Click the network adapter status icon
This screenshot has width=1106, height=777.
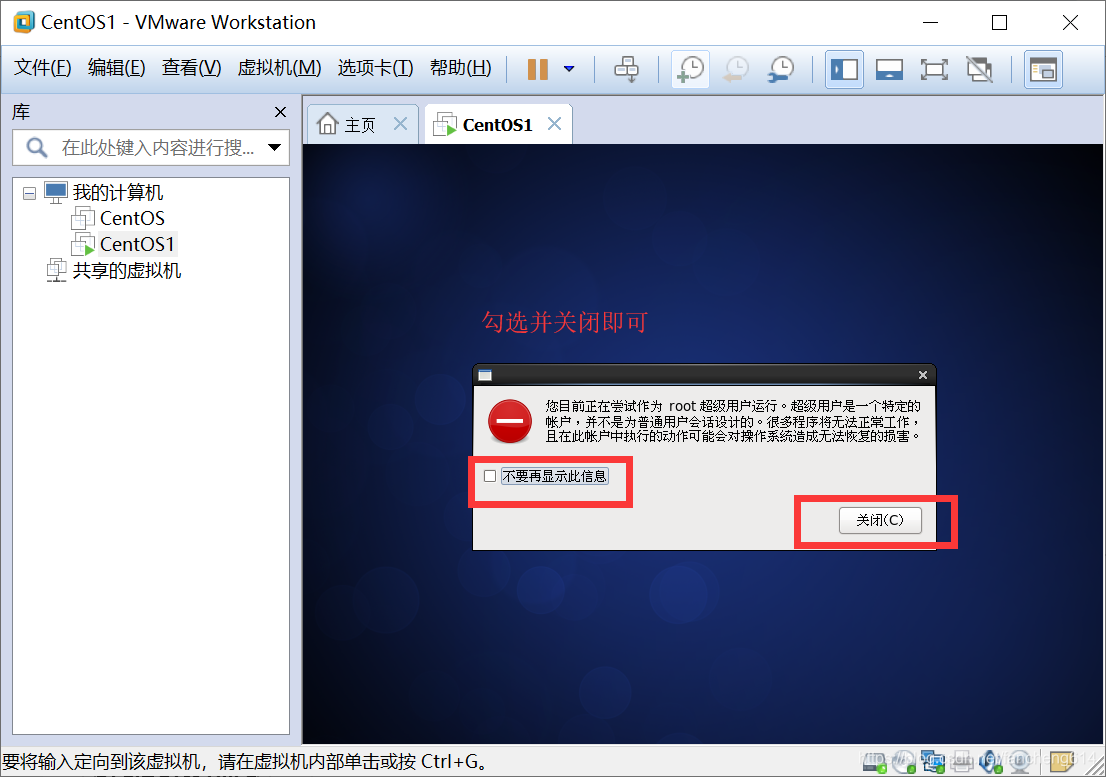point(932,761)
